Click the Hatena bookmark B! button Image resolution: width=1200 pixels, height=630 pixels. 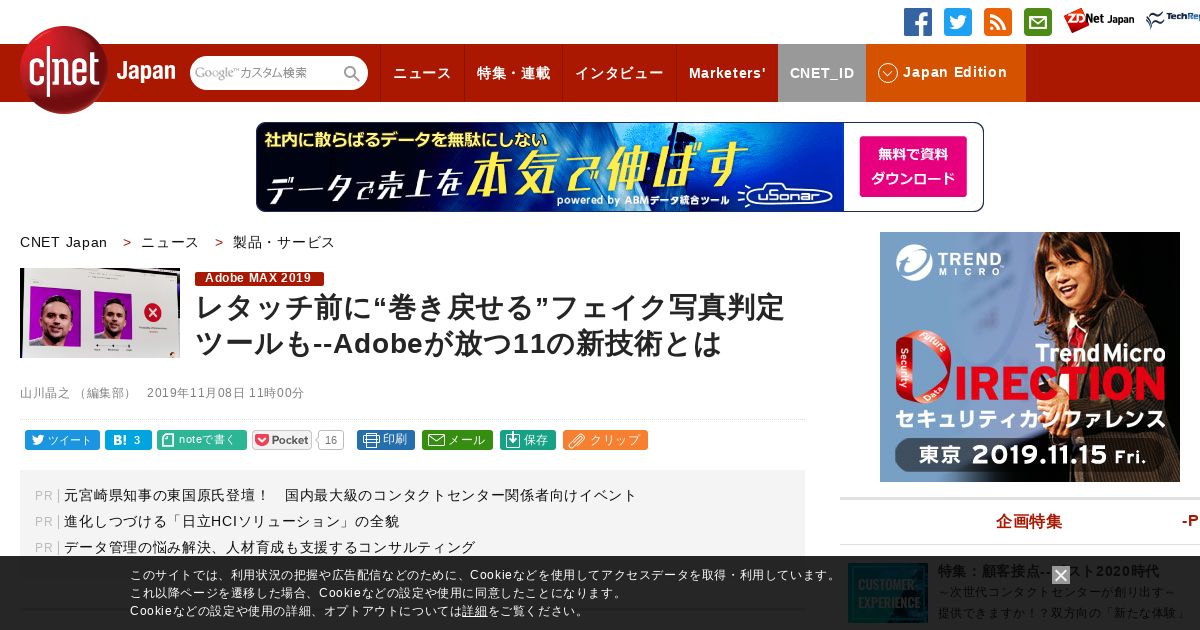(128, 440)
